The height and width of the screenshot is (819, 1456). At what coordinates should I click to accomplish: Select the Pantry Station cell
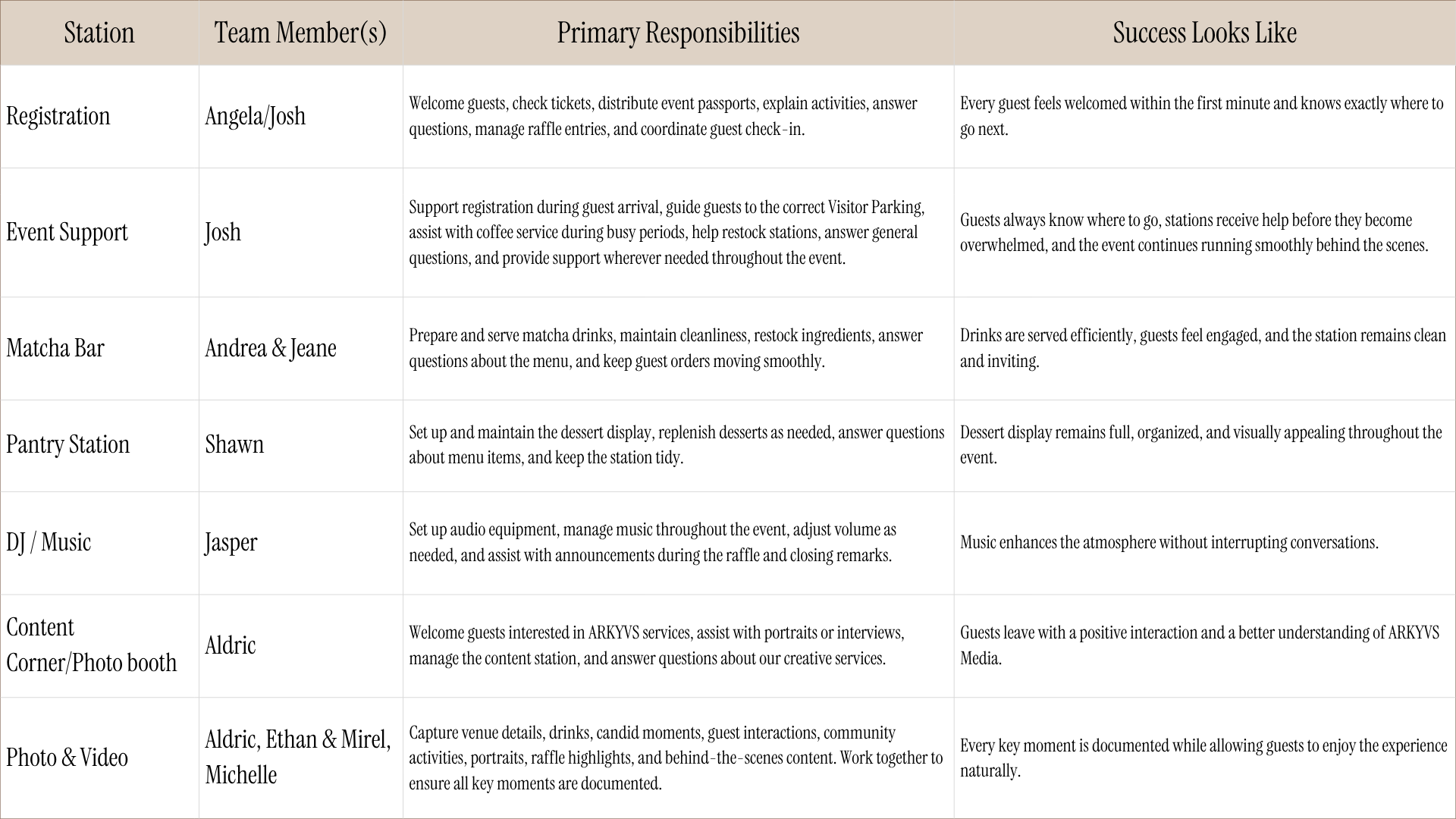[x=99, y=445]
